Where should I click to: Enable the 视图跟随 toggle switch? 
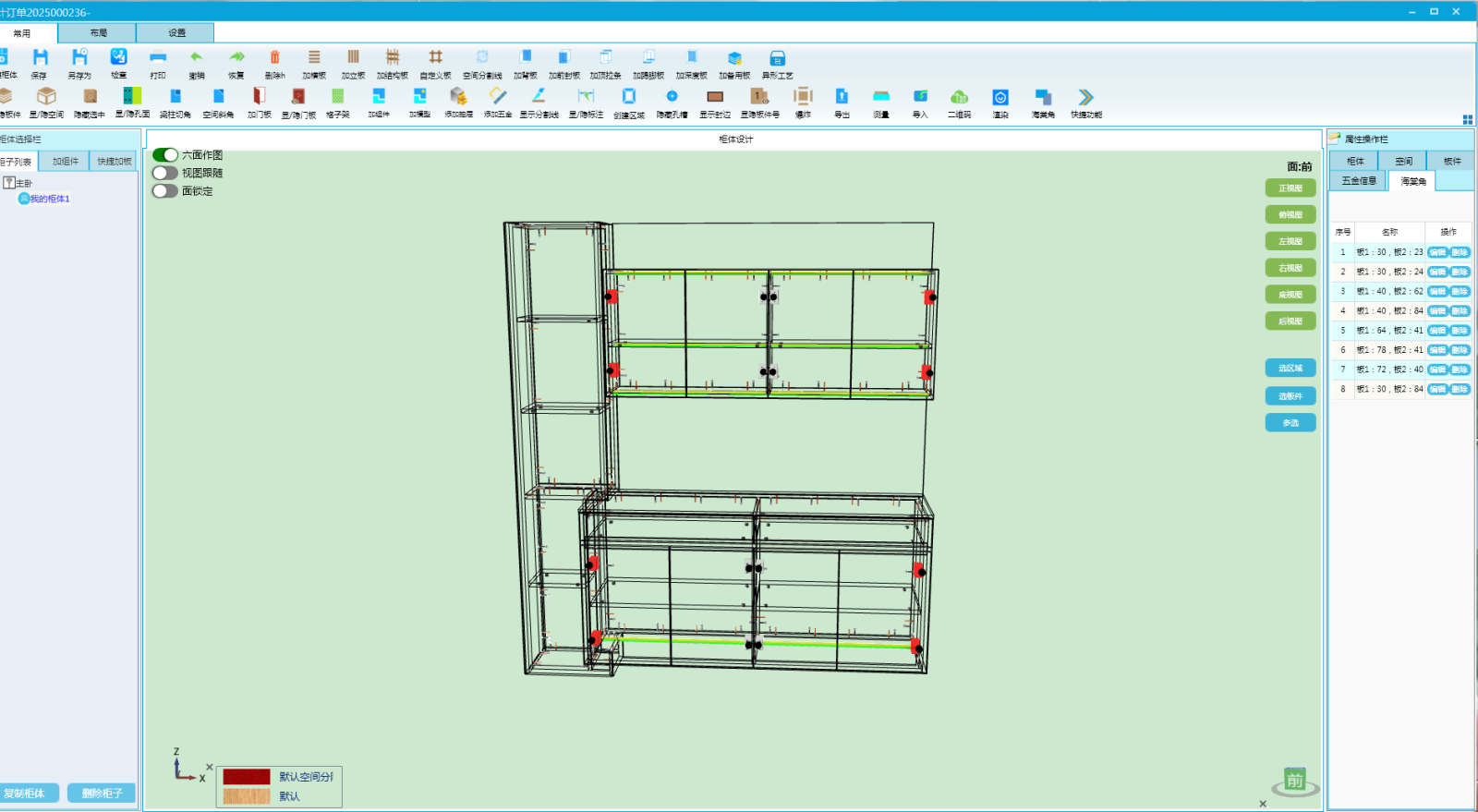click(165, 173)
